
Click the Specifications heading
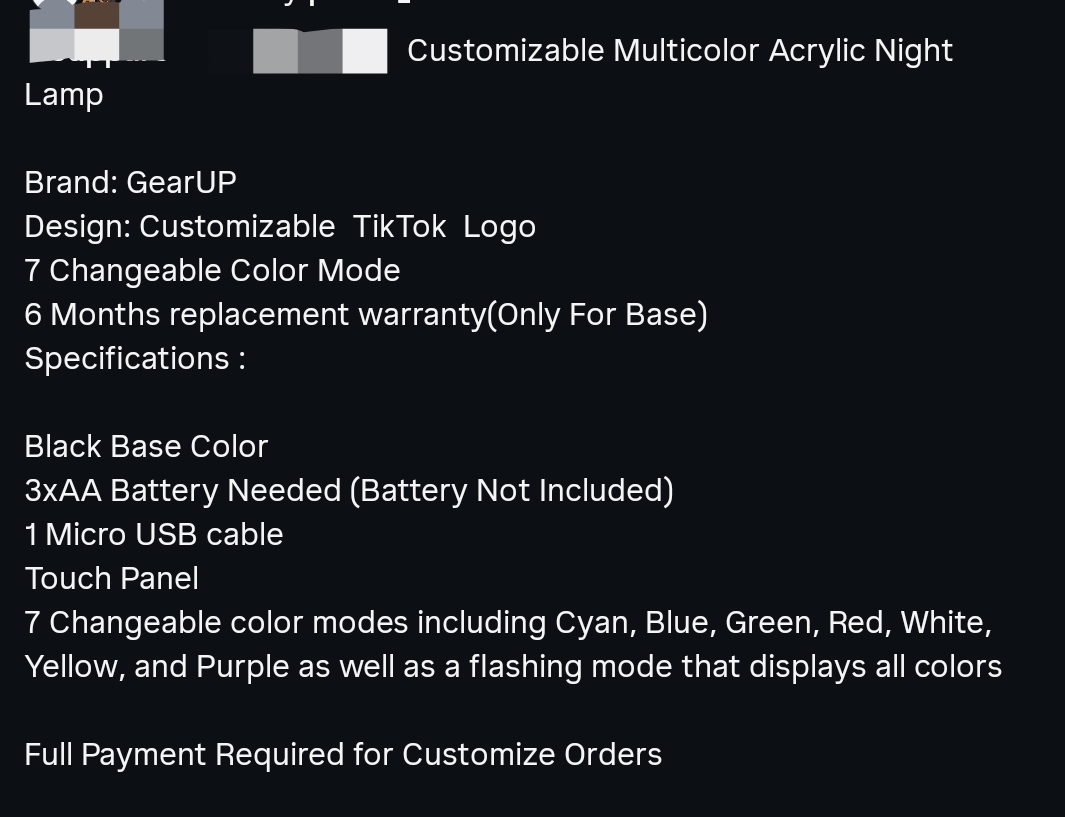135,359
